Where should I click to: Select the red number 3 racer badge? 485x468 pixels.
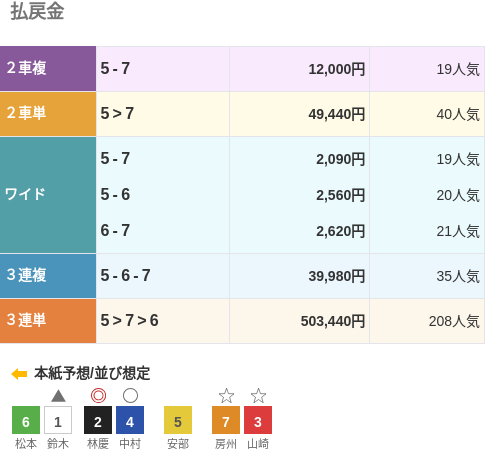click(x=258, y=420)
